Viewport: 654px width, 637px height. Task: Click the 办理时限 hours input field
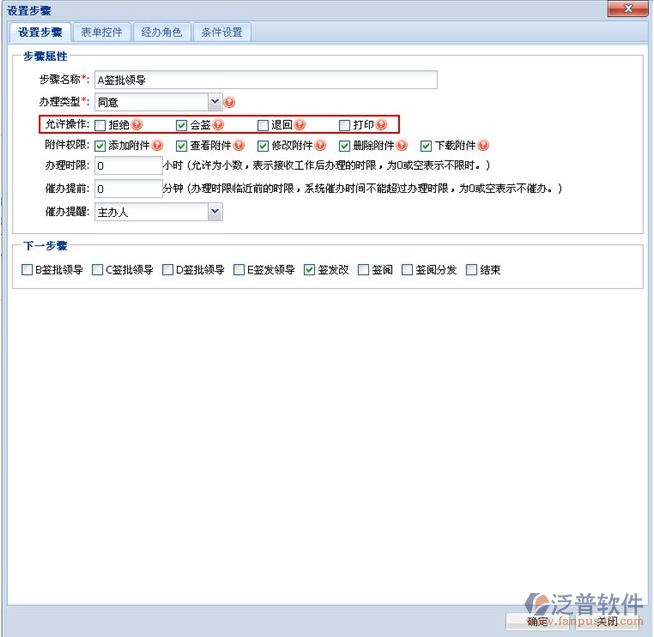128,166
